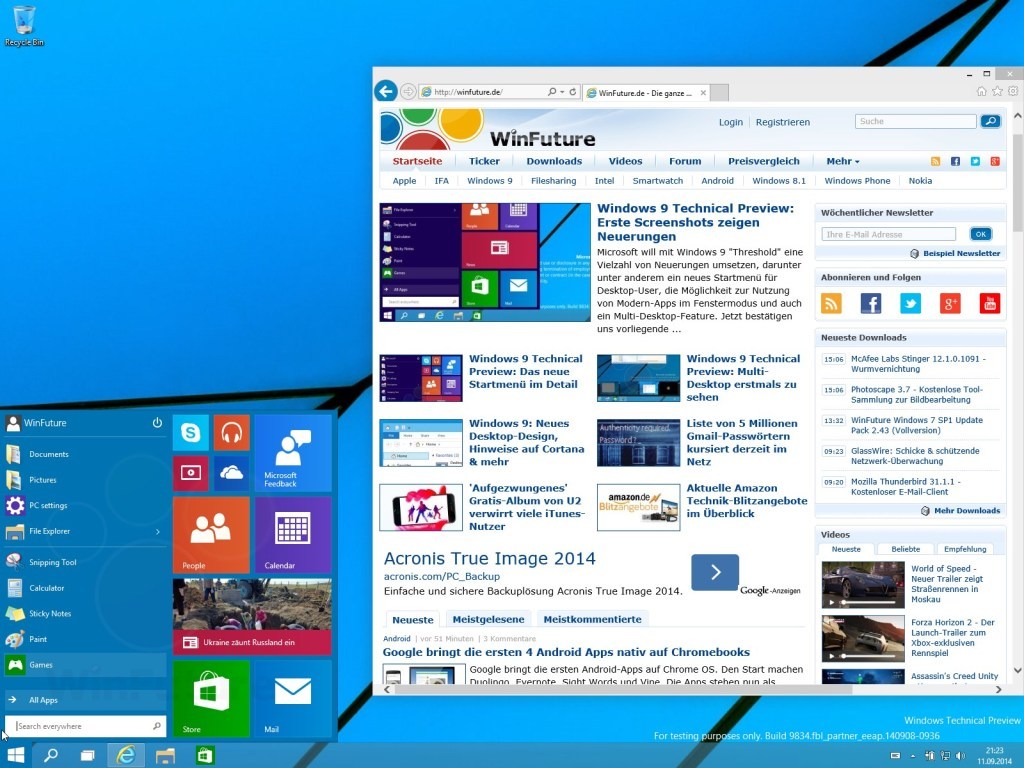Open the Store tile
The height and width of the screenshot is (768, 1024).
[211, 698]
